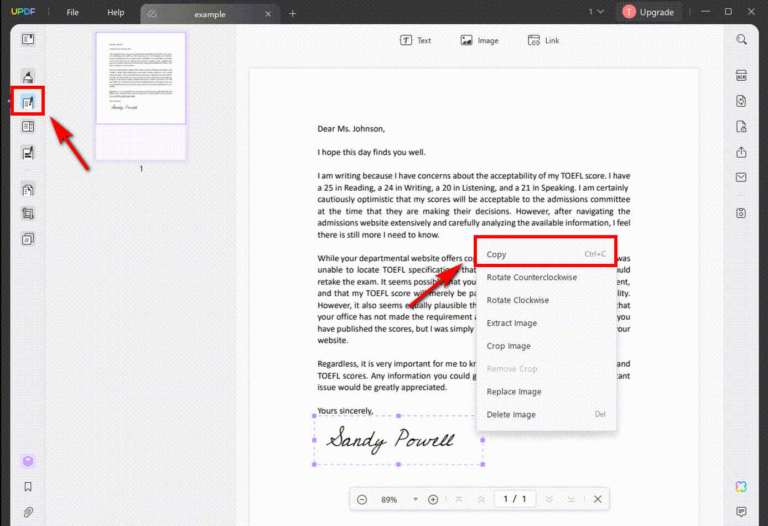The height and width of the screenshot is (526, 768).
Task: Choose Replace Image in context menu
Action: (x=546, y=392)
